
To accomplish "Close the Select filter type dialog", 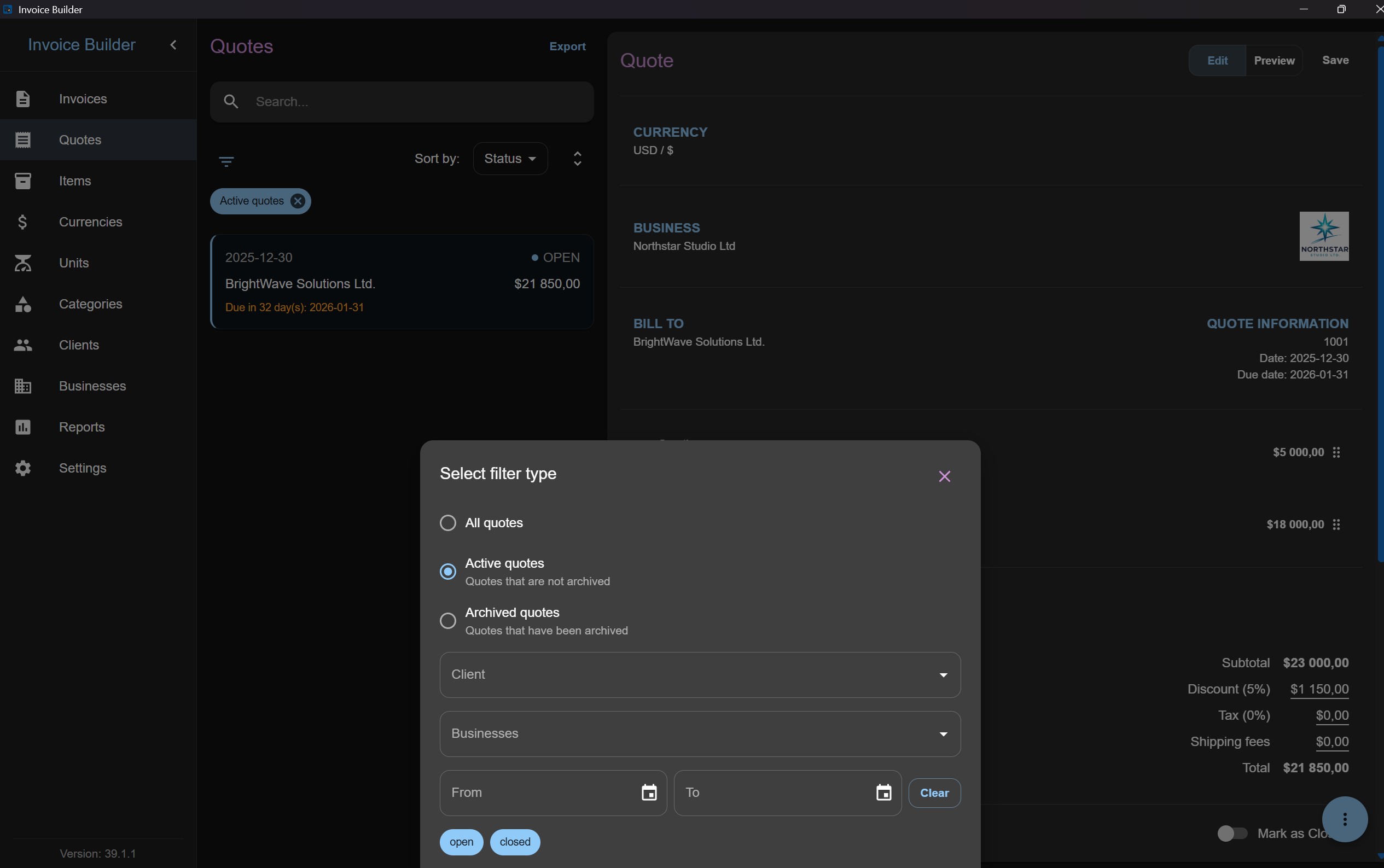I will coord(944,476).
